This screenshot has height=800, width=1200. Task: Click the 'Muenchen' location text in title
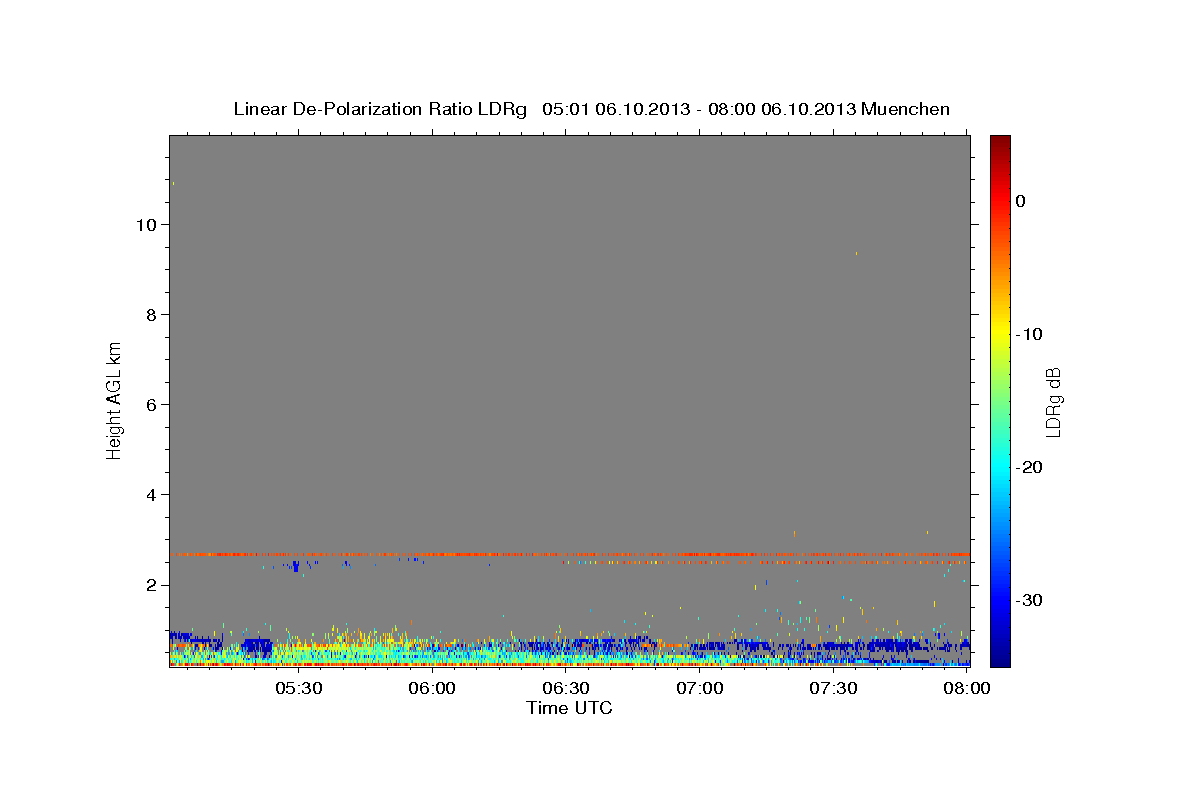906,109
